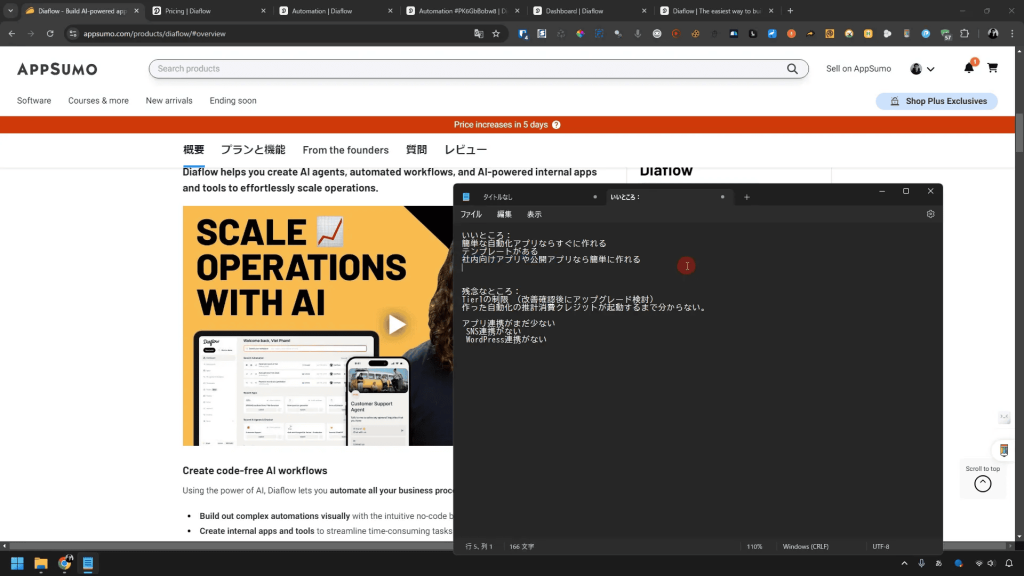This screenshot has height=576, width=1024.
Task: Open the AppSumo notifications bell
Action: (969, 68)
